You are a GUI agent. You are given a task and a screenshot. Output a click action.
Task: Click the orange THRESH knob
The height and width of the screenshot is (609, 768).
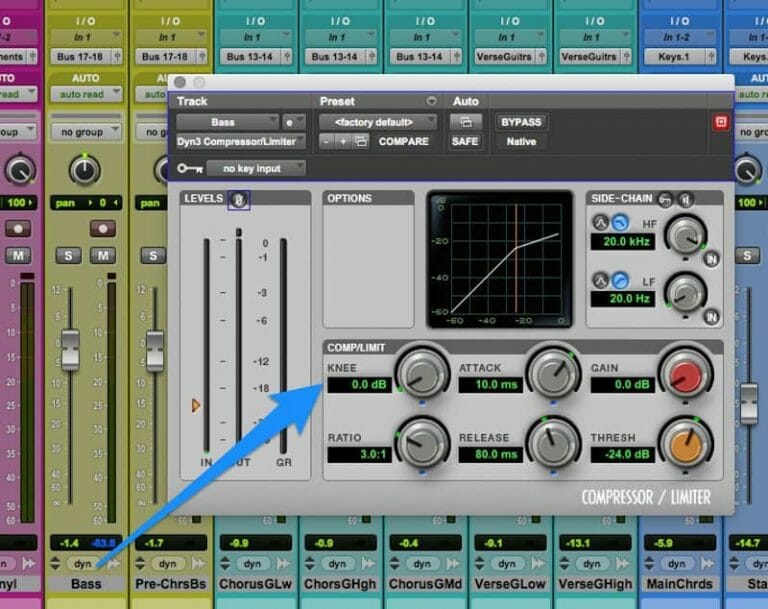[685, 444]
